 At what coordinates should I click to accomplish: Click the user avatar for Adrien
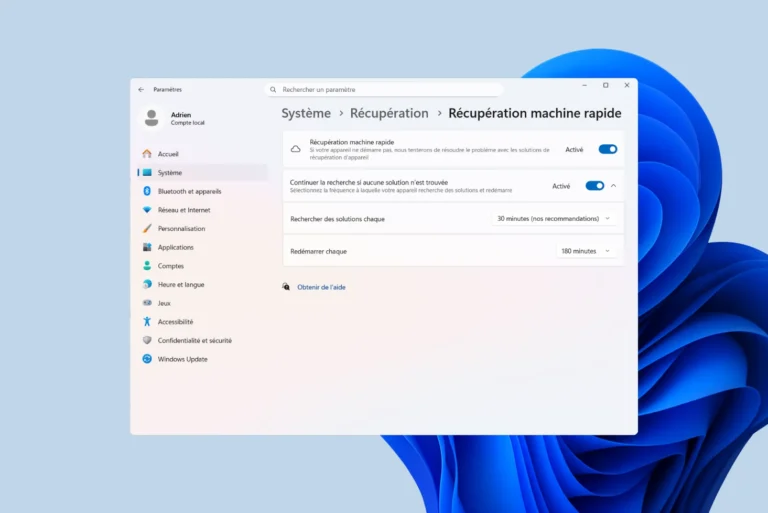[152, 118]
